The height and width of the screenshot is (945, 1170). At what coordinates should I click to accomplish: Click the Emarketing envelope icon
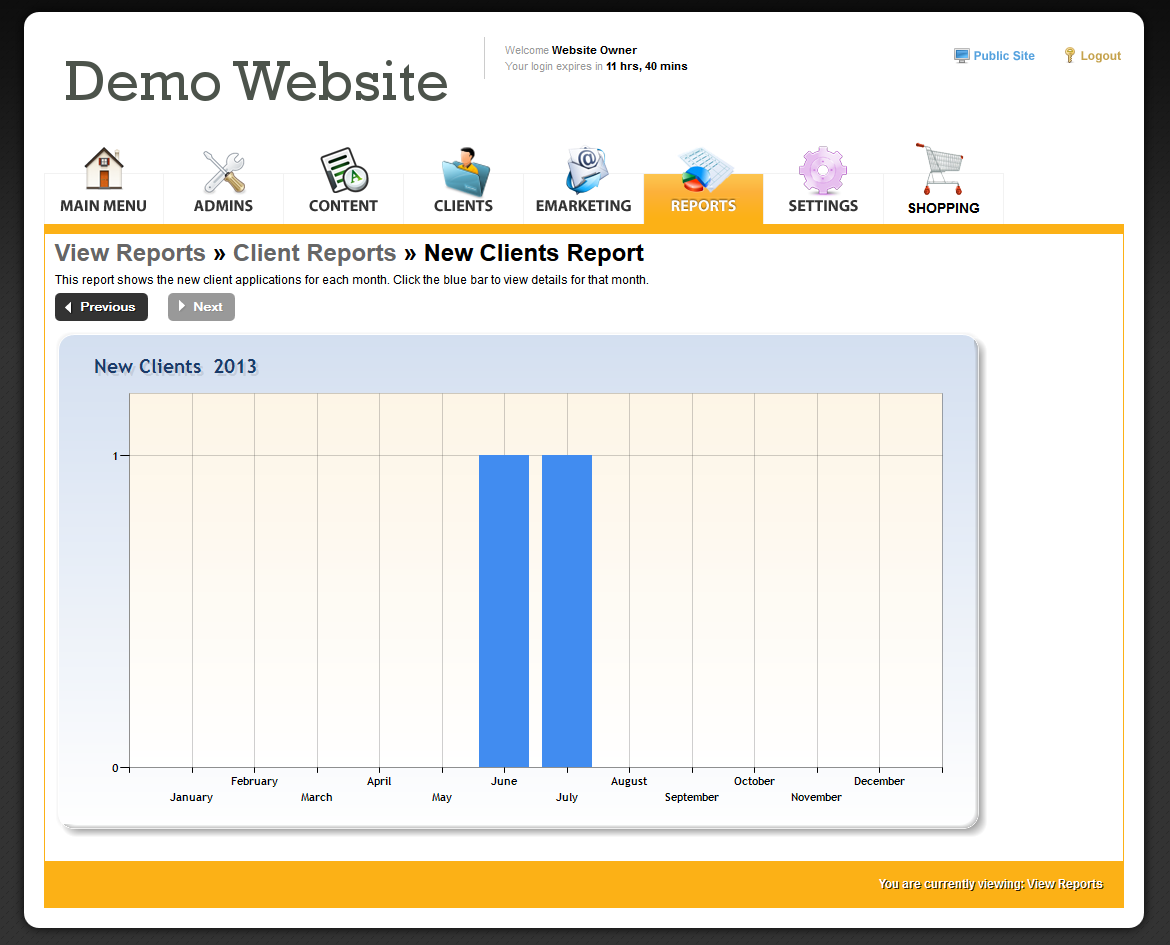pos(585,171)
